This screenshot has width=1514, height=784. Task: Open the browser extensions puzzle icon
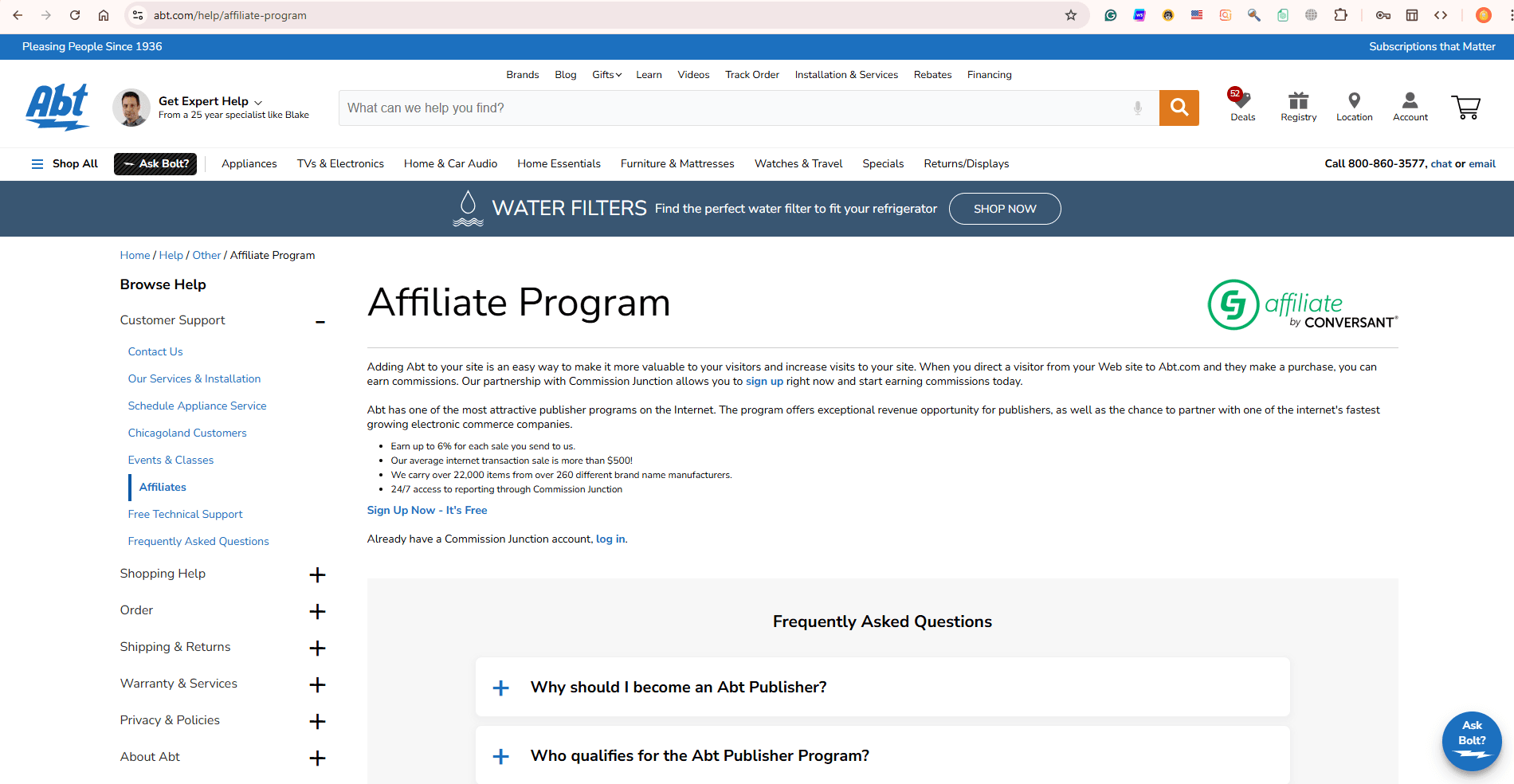tap(1341, 15)
